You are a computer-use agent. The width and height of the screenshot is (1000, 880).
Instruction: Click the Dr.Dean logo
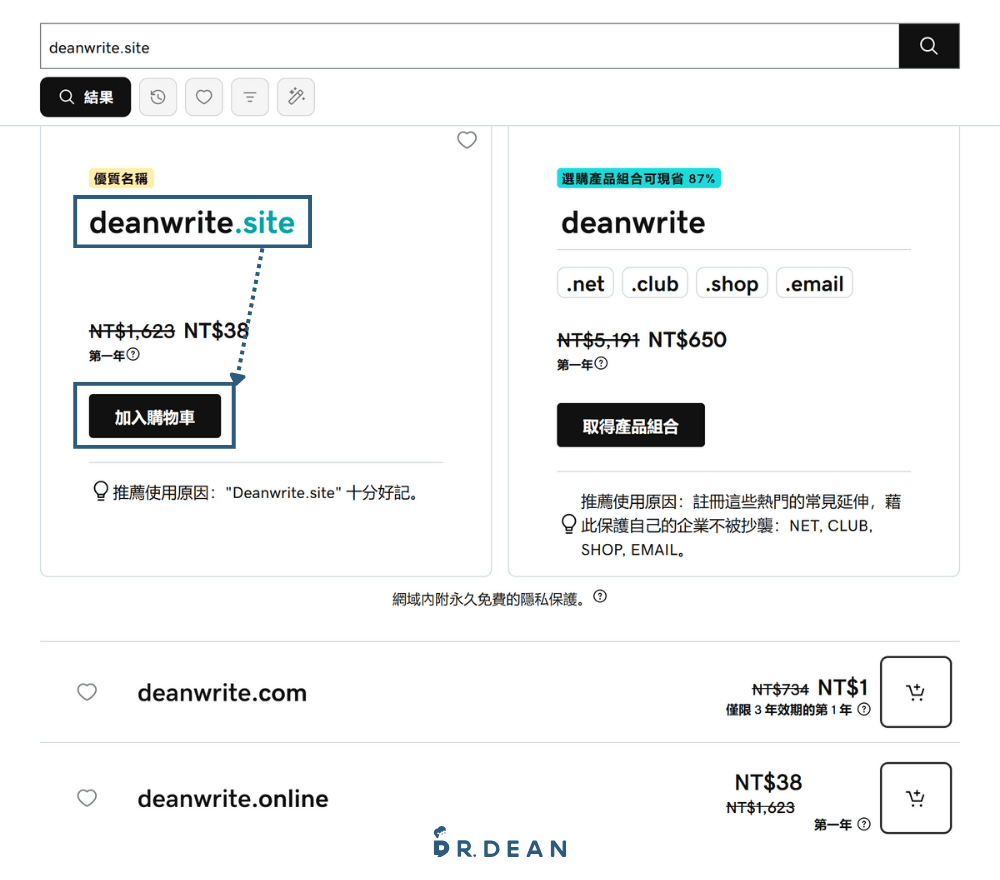tap(499, 845)
